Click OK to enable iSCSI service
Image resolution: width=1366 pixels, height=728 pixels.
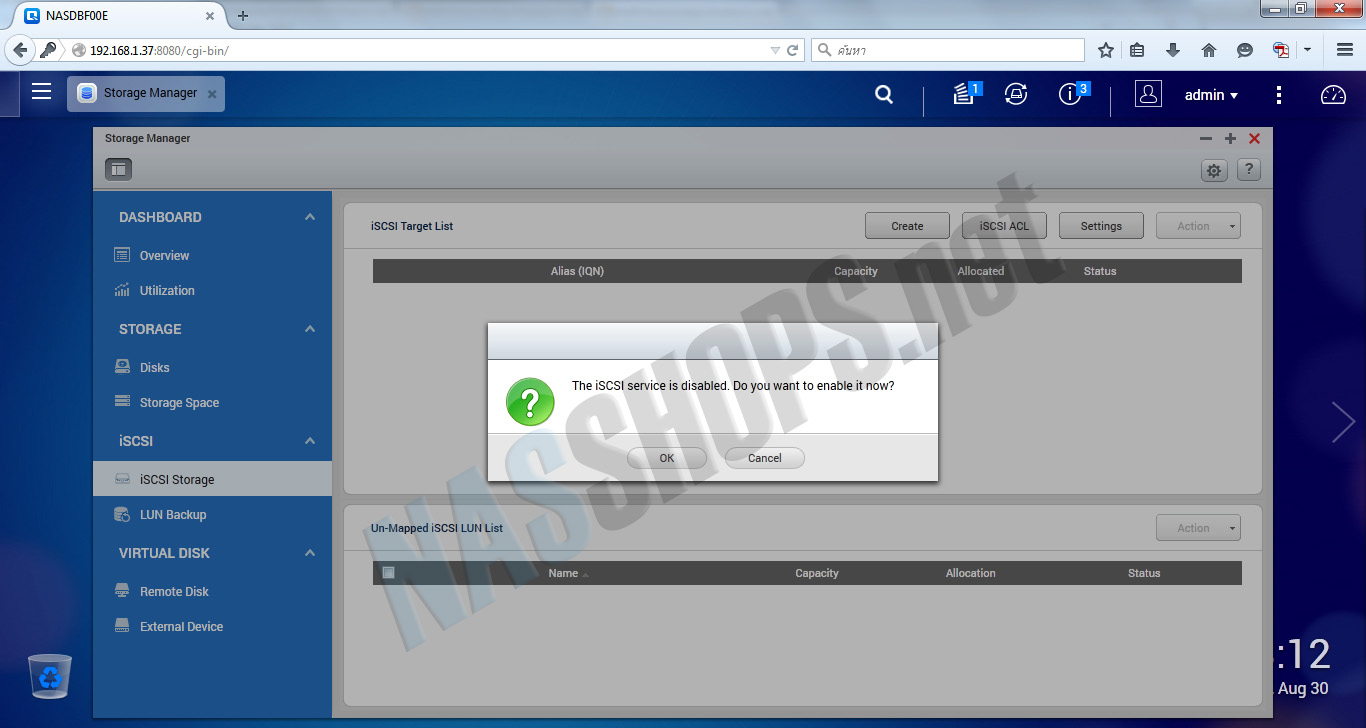[667, 458]
